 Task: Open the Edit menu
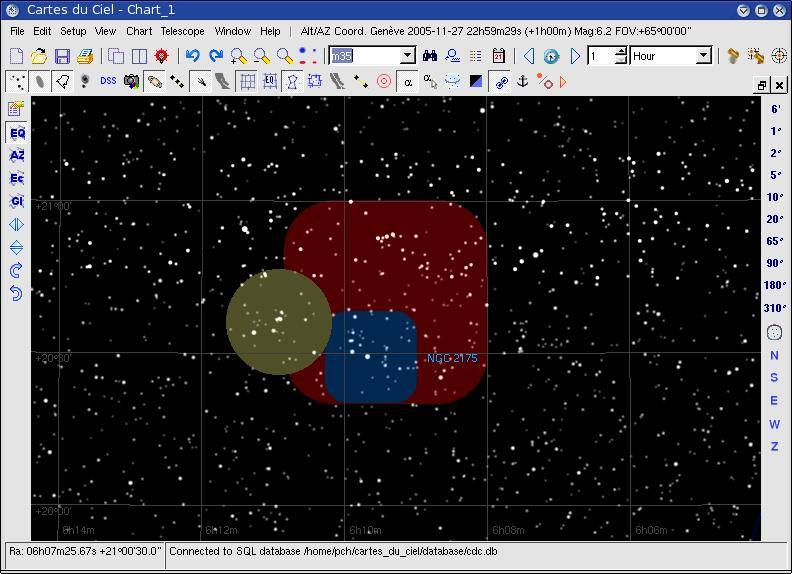tap(42, 31)
